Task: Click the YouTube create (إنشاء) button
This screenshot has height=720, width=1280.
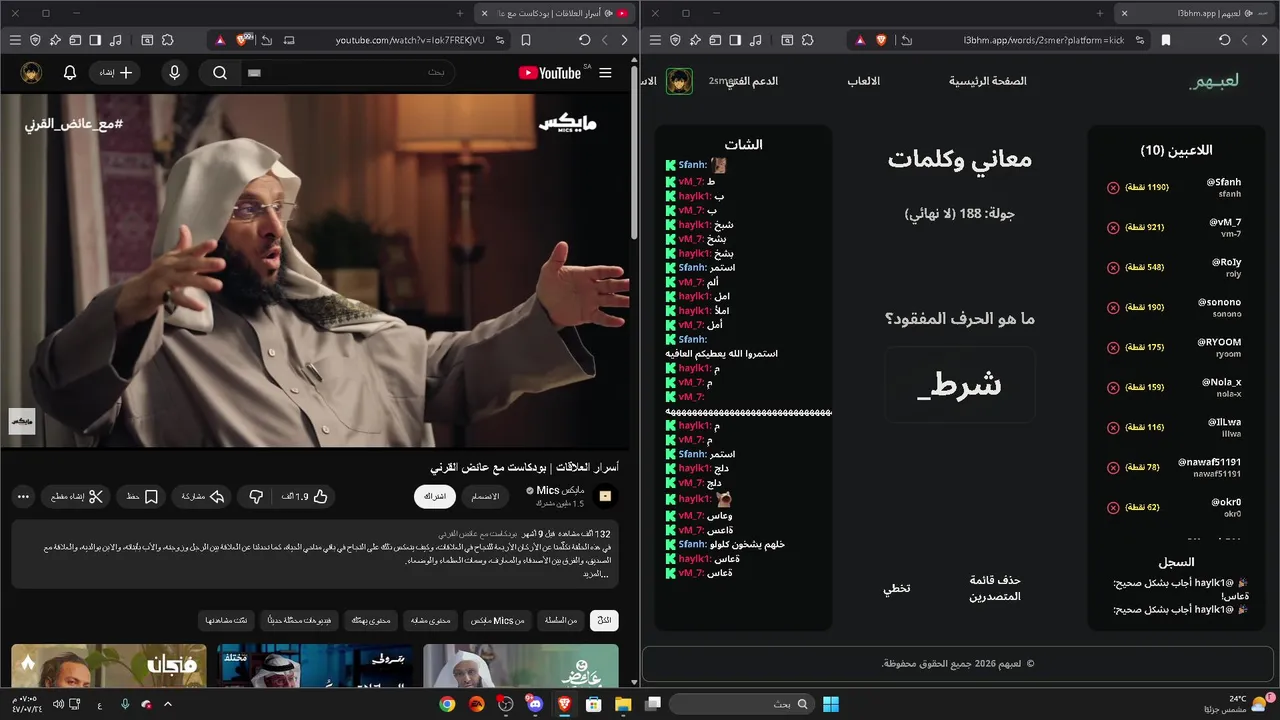Action: 115,73
